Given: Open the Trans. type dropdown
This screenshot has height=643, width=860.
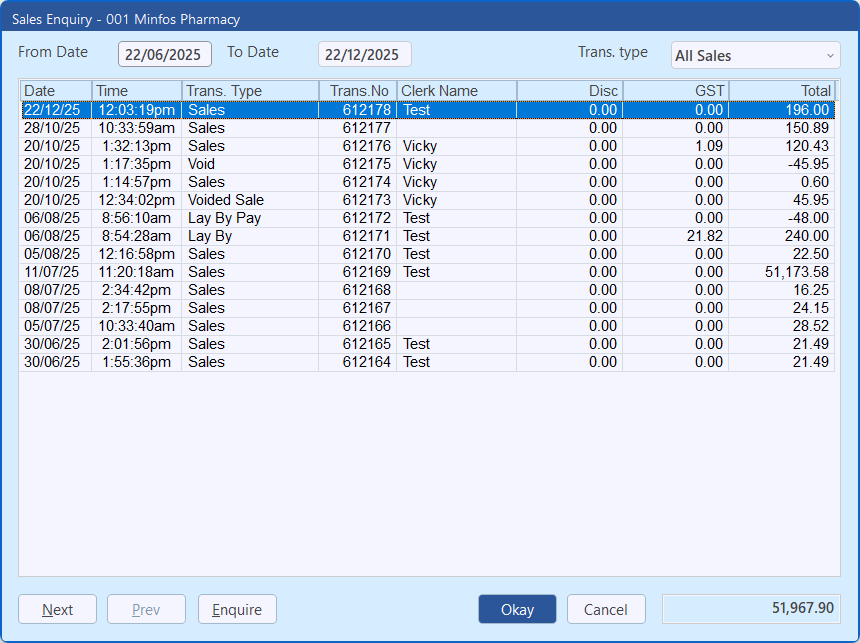Looking at the screenshot, I should tap(755, 56).
